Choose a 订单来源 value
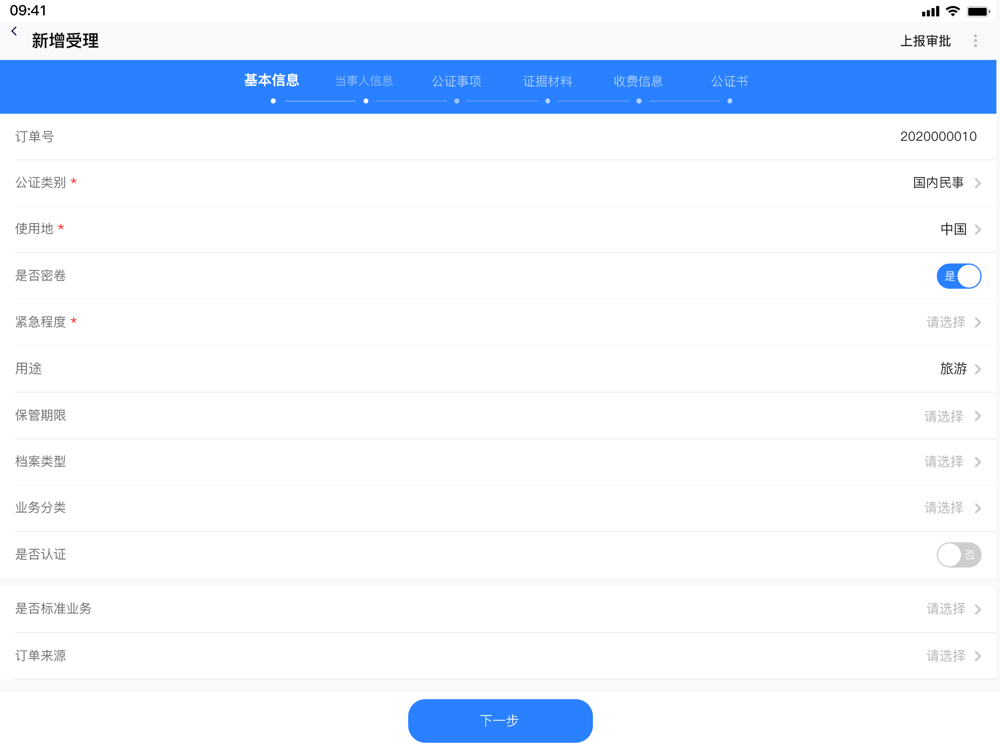This screenshot has width=1000, height=750. (498, 656)
